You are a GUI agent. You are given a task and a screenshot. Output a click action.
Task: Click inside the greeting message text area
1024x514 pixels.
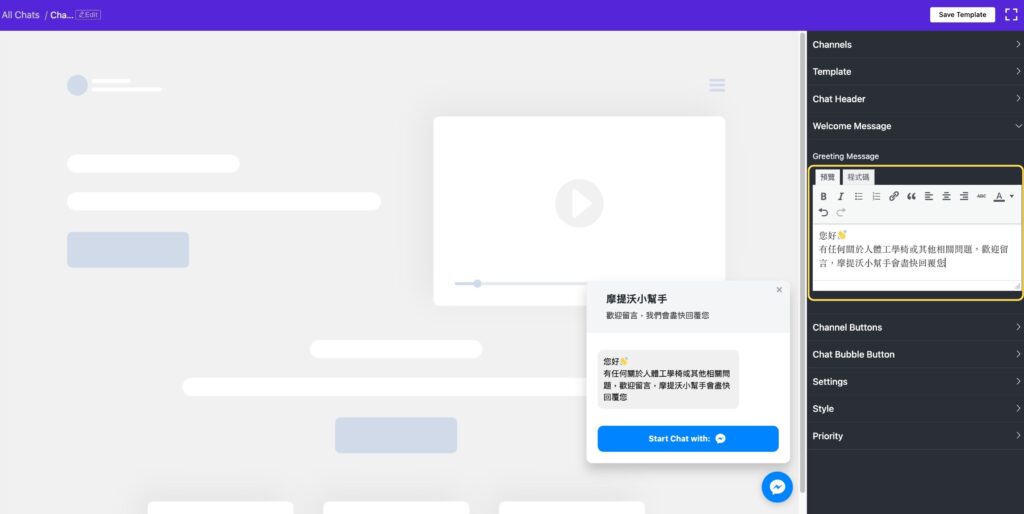pyautogui.click(x=916, y=253)
